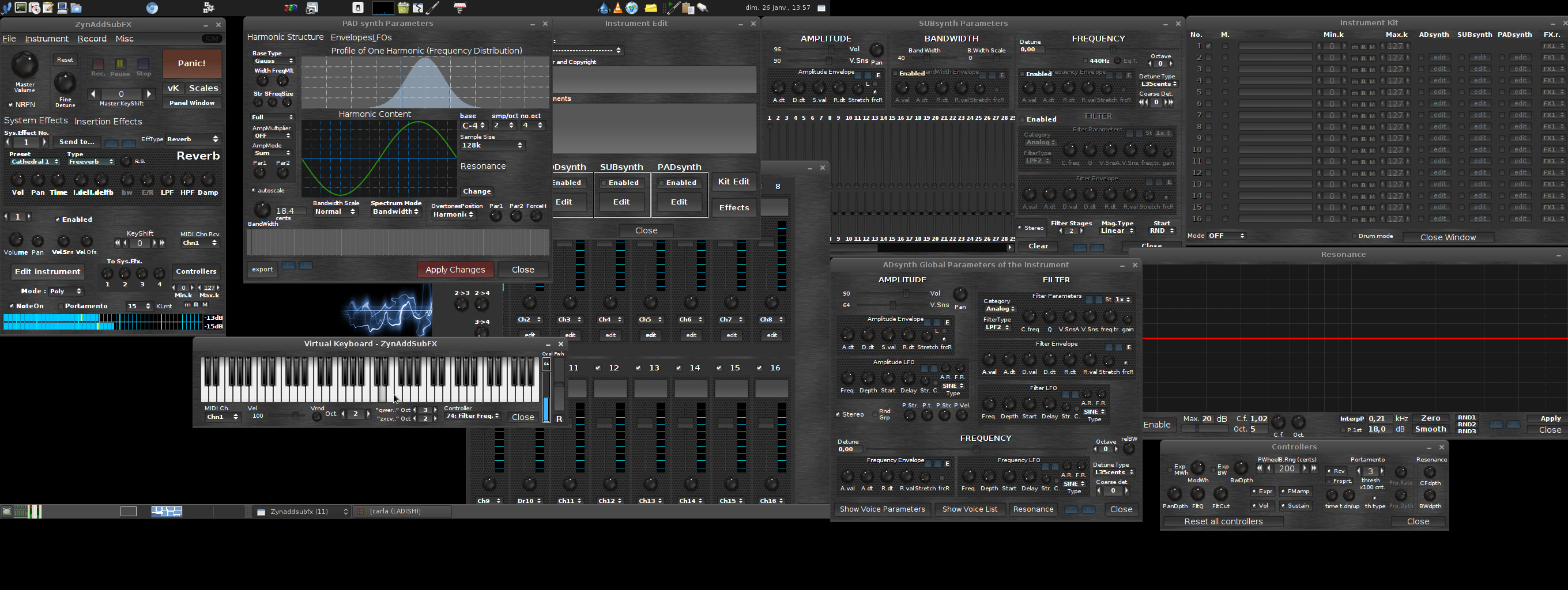The height and width of the screenshot is (590, 1568).
Task: Enable the Portamento checkbox
Action: (61, 306)
